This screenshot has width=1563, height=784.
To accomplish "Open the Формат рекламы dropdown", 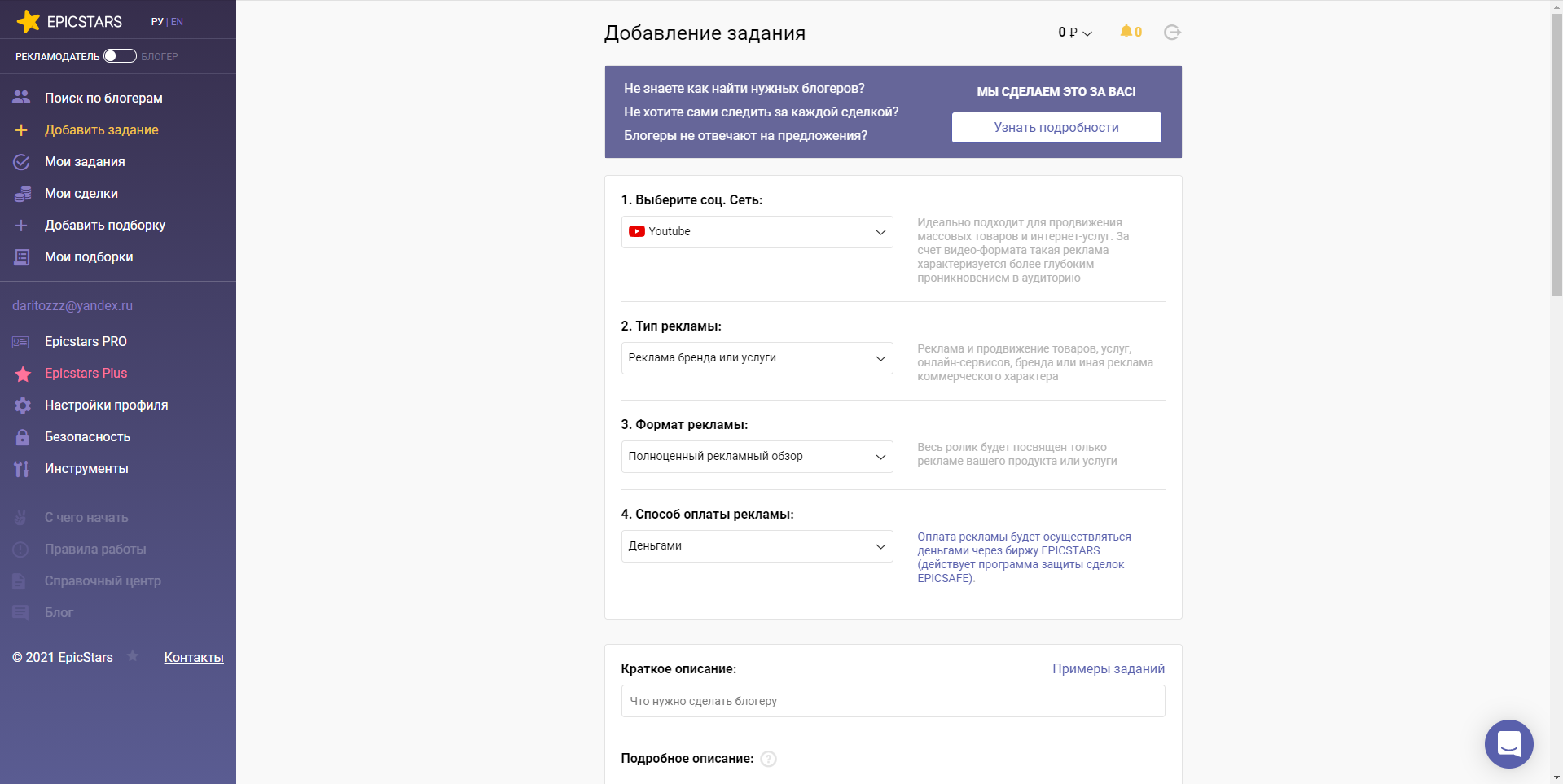I will (757, 457).
